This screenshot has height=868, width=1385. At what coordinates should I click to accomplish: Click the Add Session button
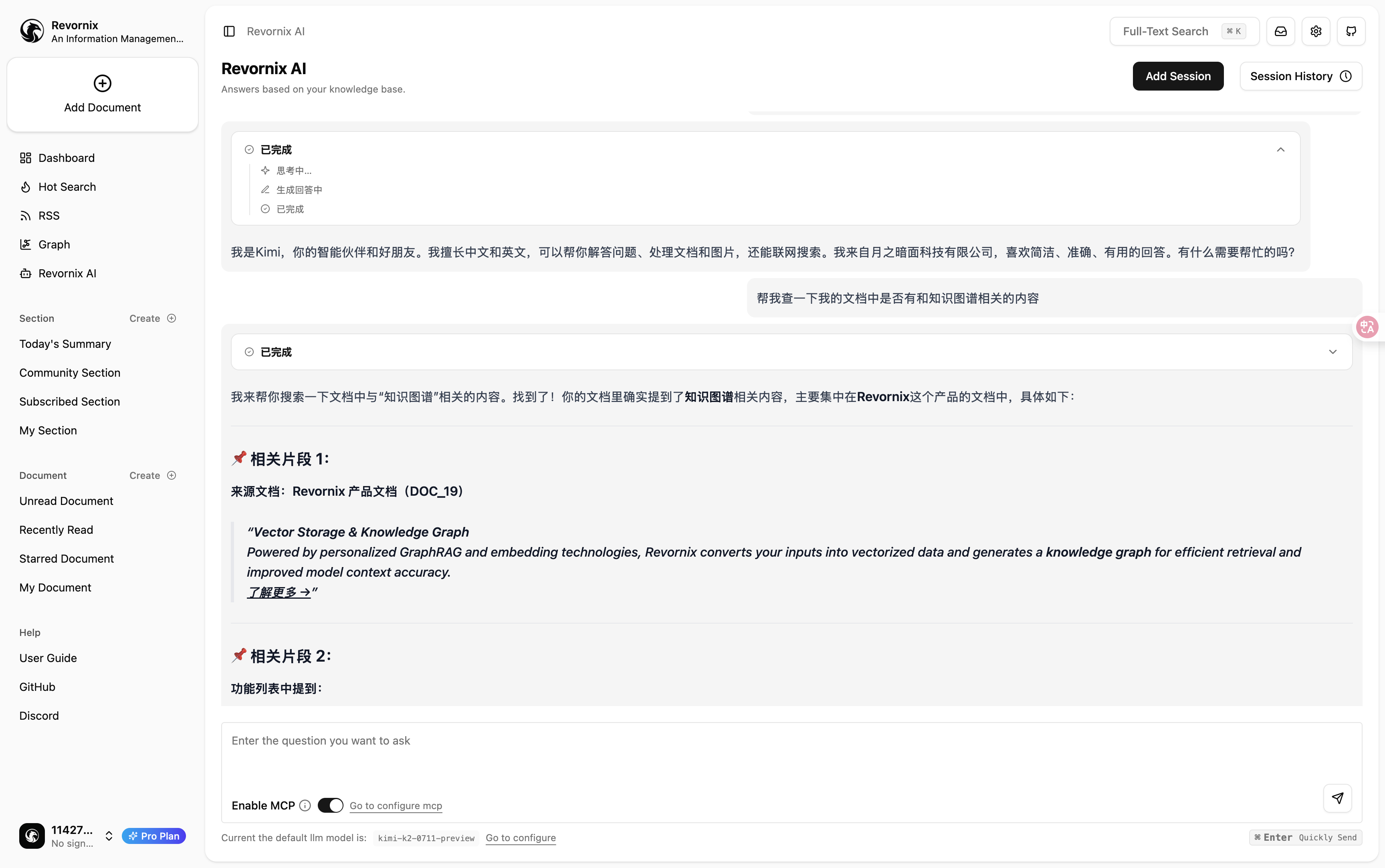pyautogui.click(x=1178, y=76)
